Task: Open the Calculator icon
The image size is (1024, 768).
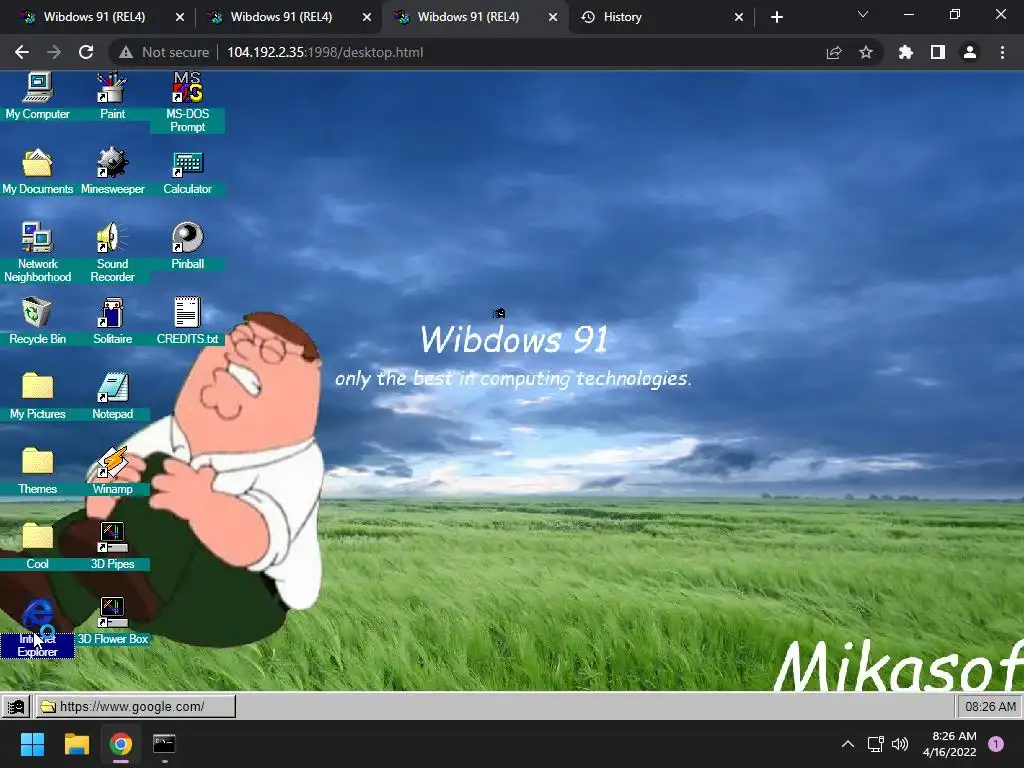Action: click(187, 172)
